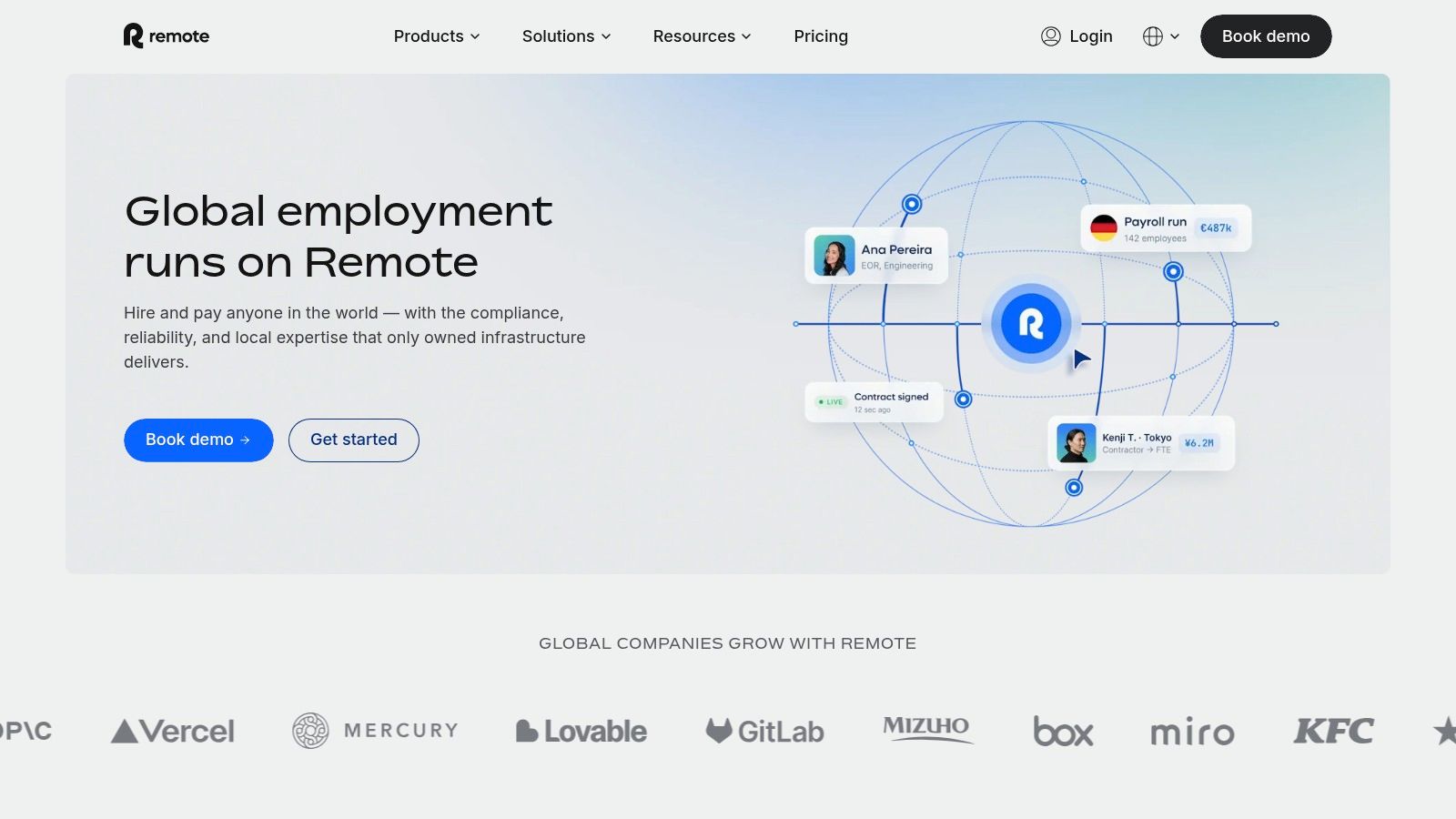1456x819 pixels.
Task: Click the German flag icon
Action: 1104,228
